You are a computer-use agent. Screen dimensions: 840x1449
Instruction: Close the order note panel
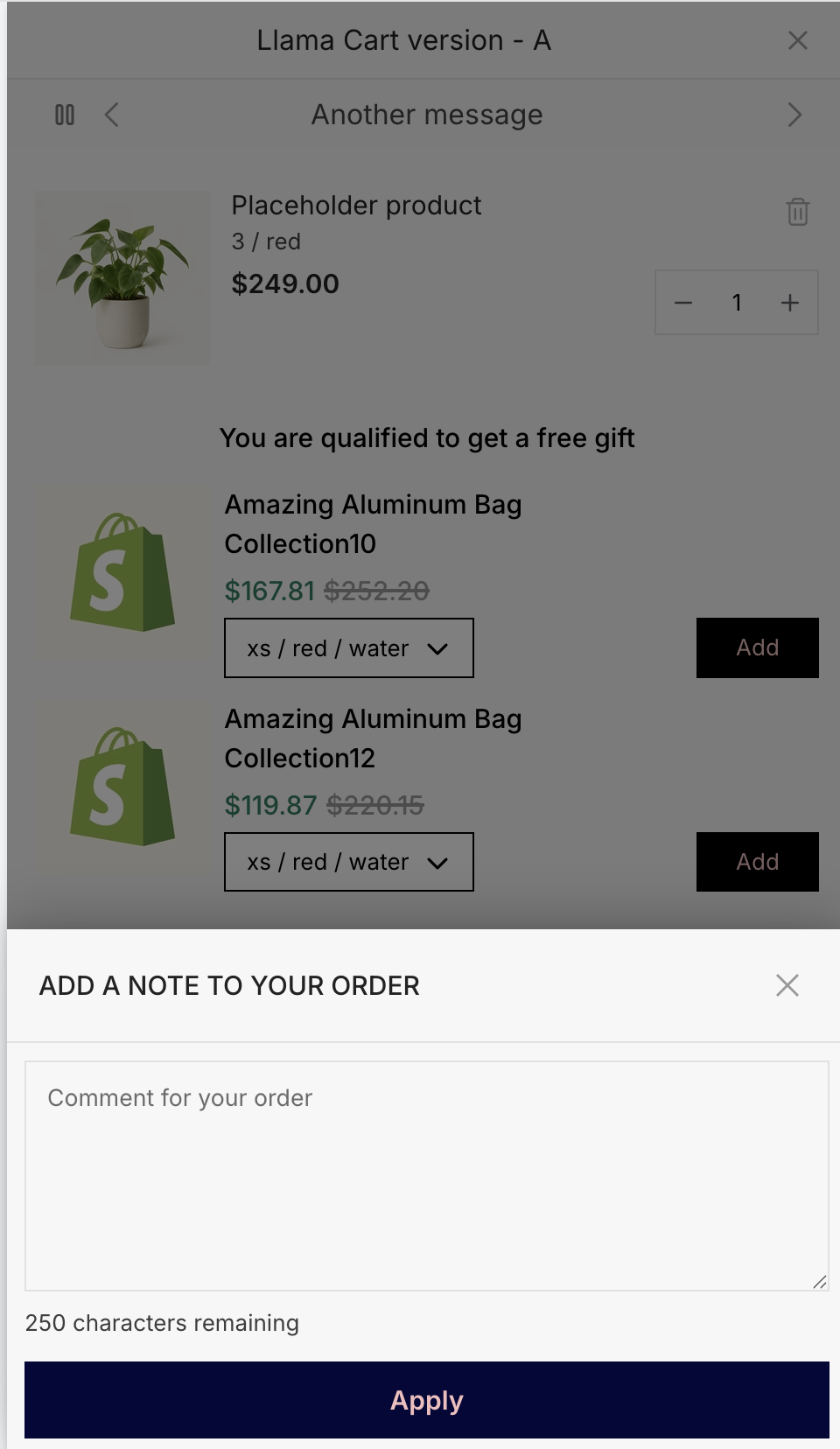pyautogui.click(x=787, y=985)
